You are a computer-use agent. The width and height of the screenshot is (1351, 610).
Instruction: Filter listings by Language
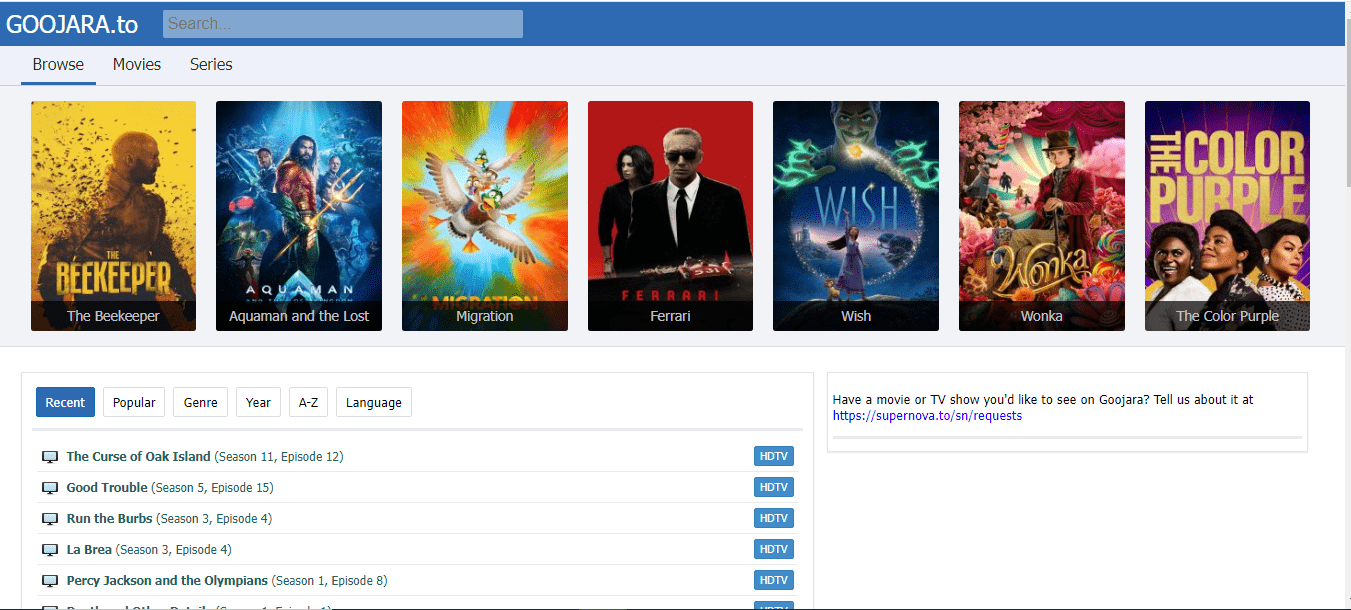click(x=374, y=402)
